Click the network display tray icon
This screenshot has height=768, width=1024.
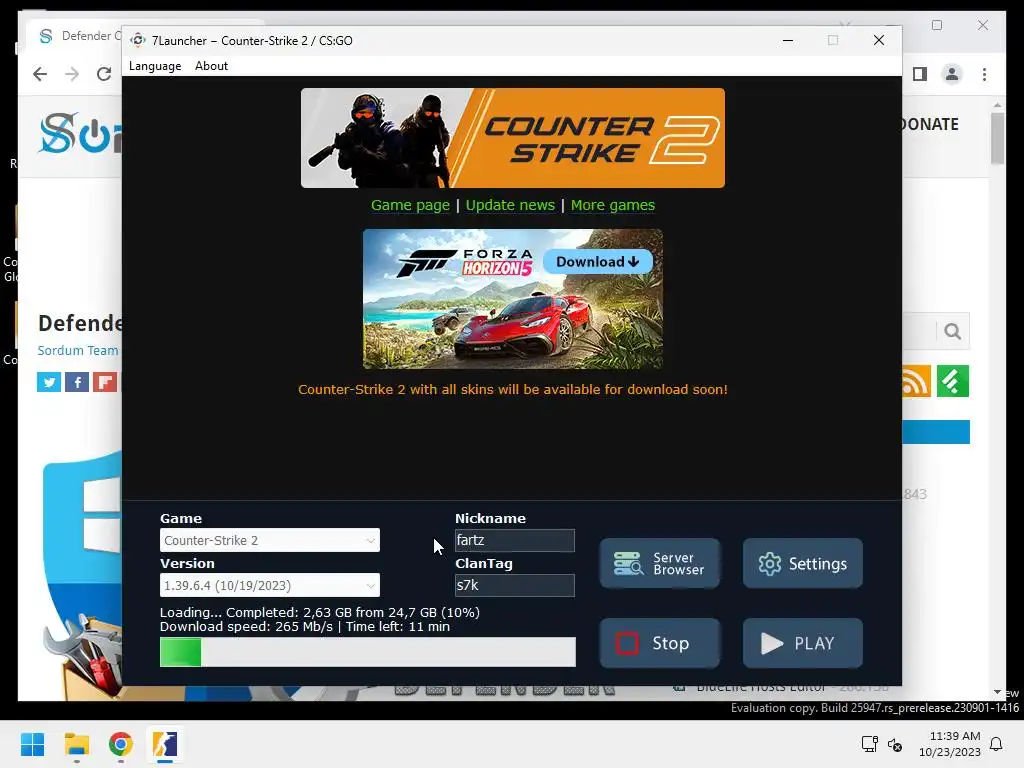(870, 744)
